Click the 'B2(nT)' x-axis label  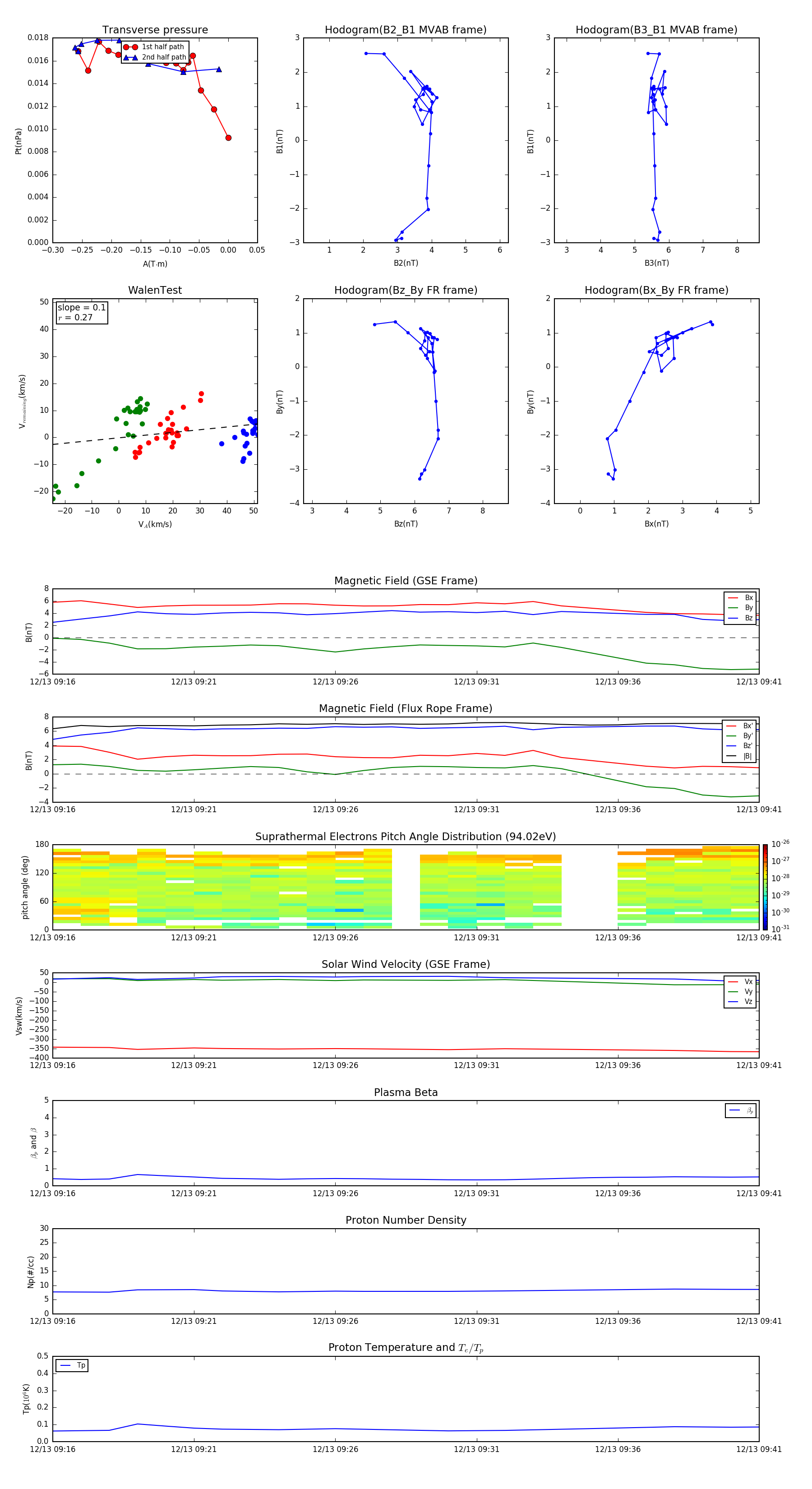[x=406, y=263]
